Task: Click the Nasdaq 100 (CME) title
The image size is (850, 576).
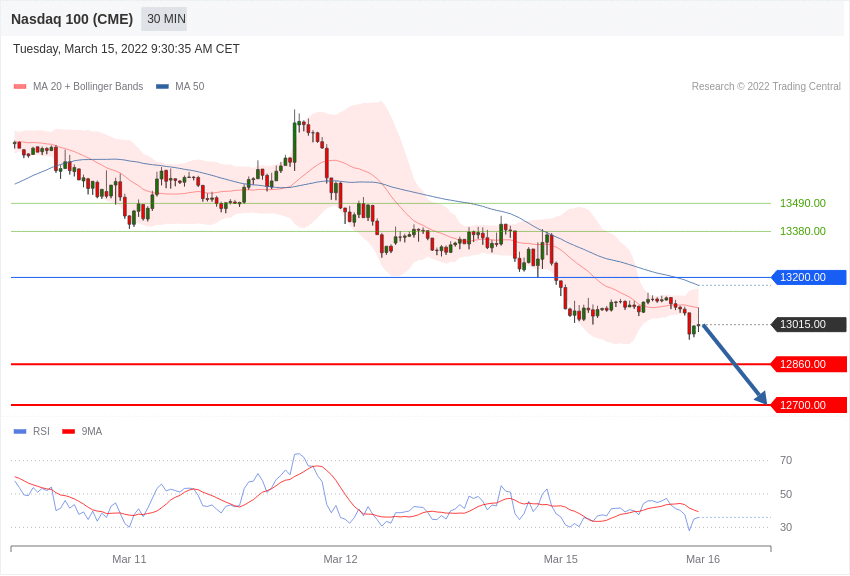Action: tap(72, 19)
